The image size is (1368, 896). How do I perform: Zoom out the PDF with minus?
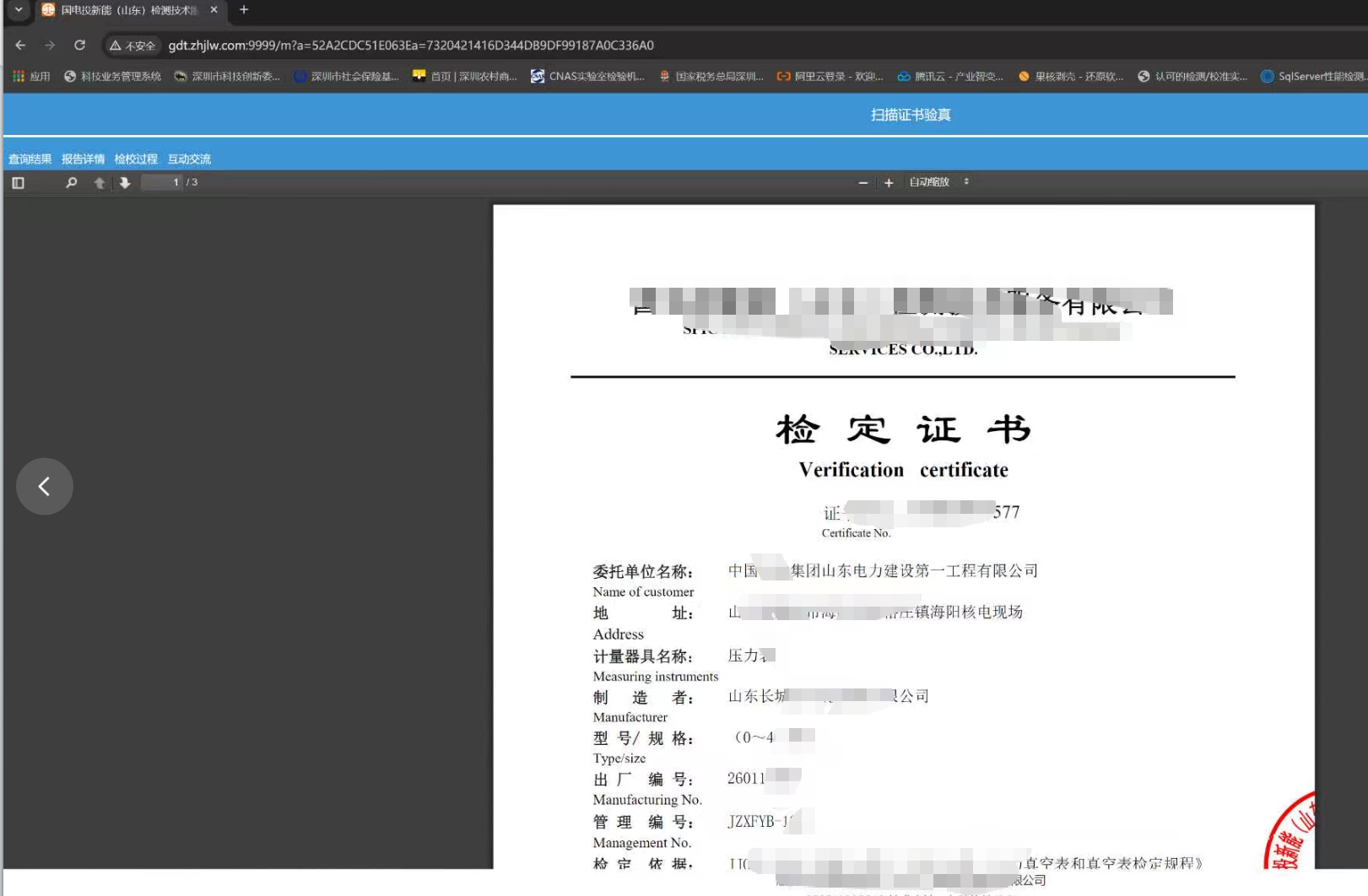862,182
